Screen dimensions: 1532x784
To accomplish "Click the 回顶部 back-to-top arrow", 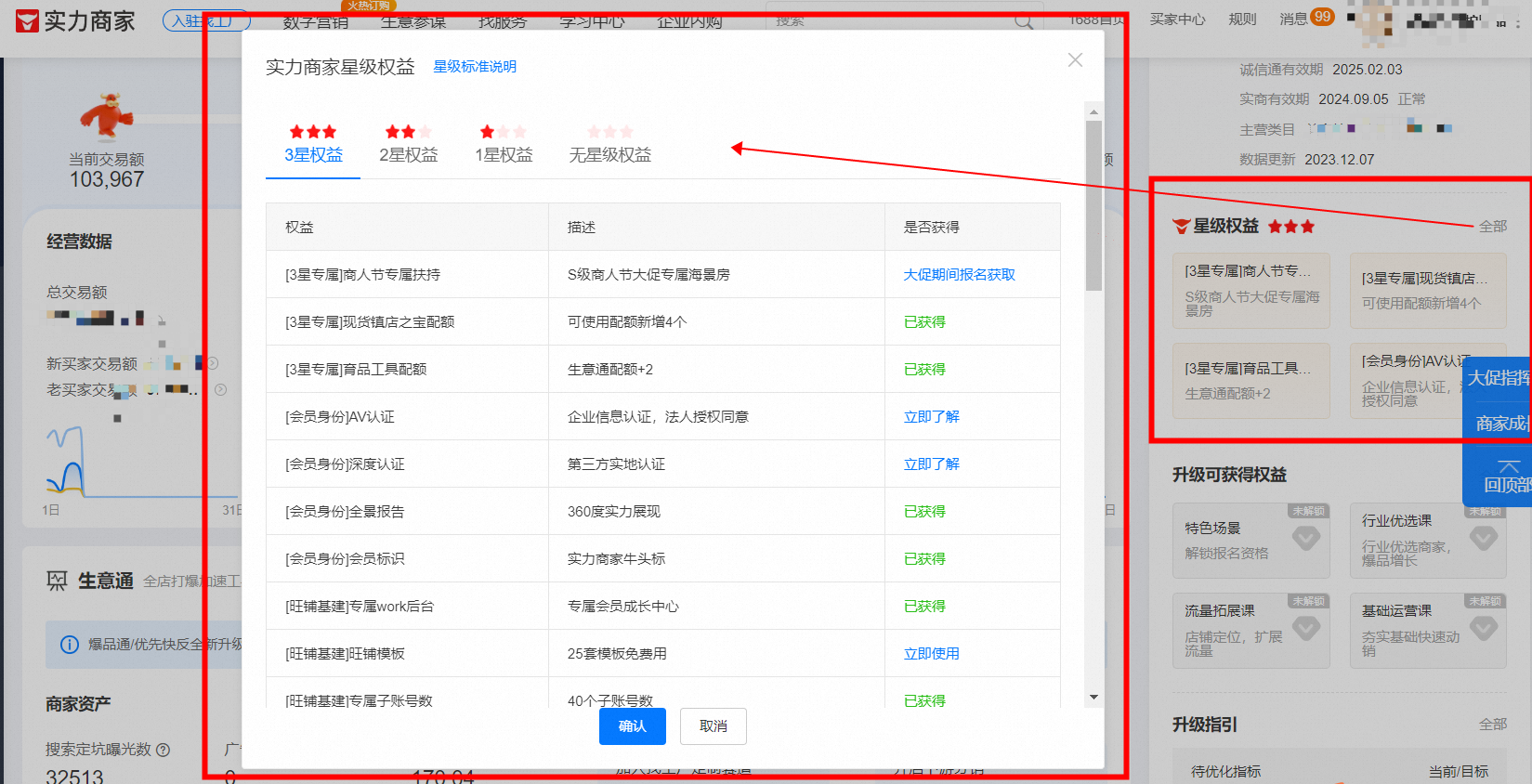I will (x=1508, y=467).
